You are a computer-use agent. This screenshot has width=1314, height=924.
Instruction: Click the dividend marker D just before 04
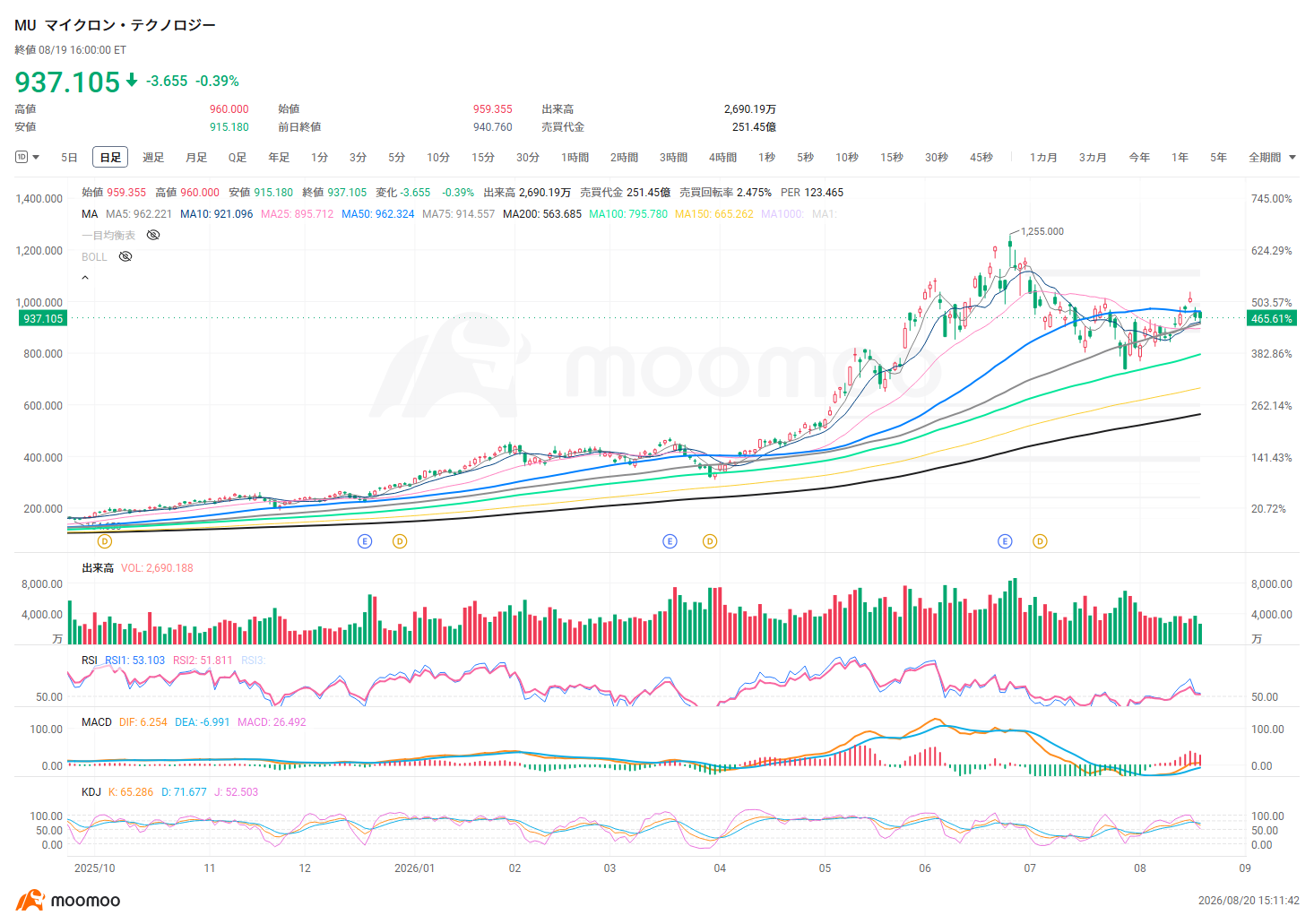click(x=710, y=541)
